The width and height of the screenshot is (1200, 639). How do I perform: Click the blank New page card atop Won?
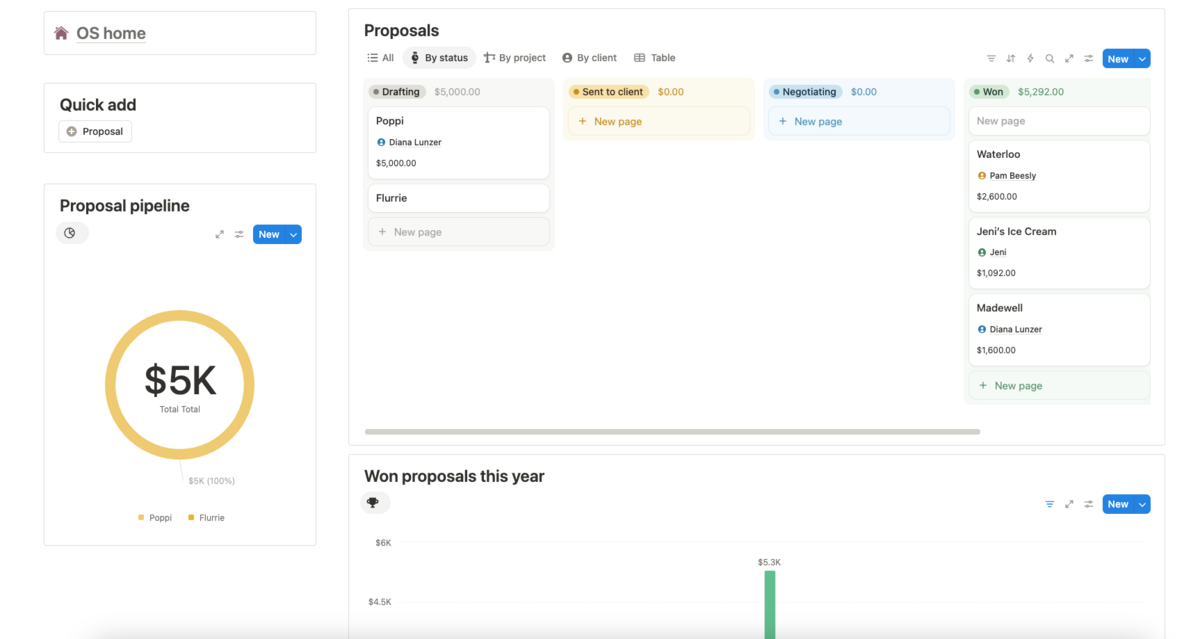(1059, 121)
